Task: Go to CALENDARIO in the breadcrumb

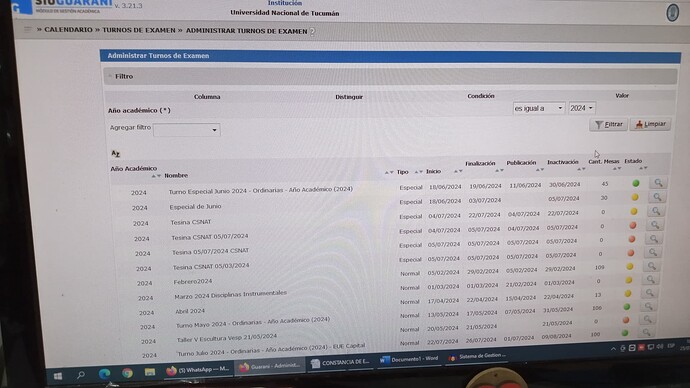Action: click(x=68, y=29)
